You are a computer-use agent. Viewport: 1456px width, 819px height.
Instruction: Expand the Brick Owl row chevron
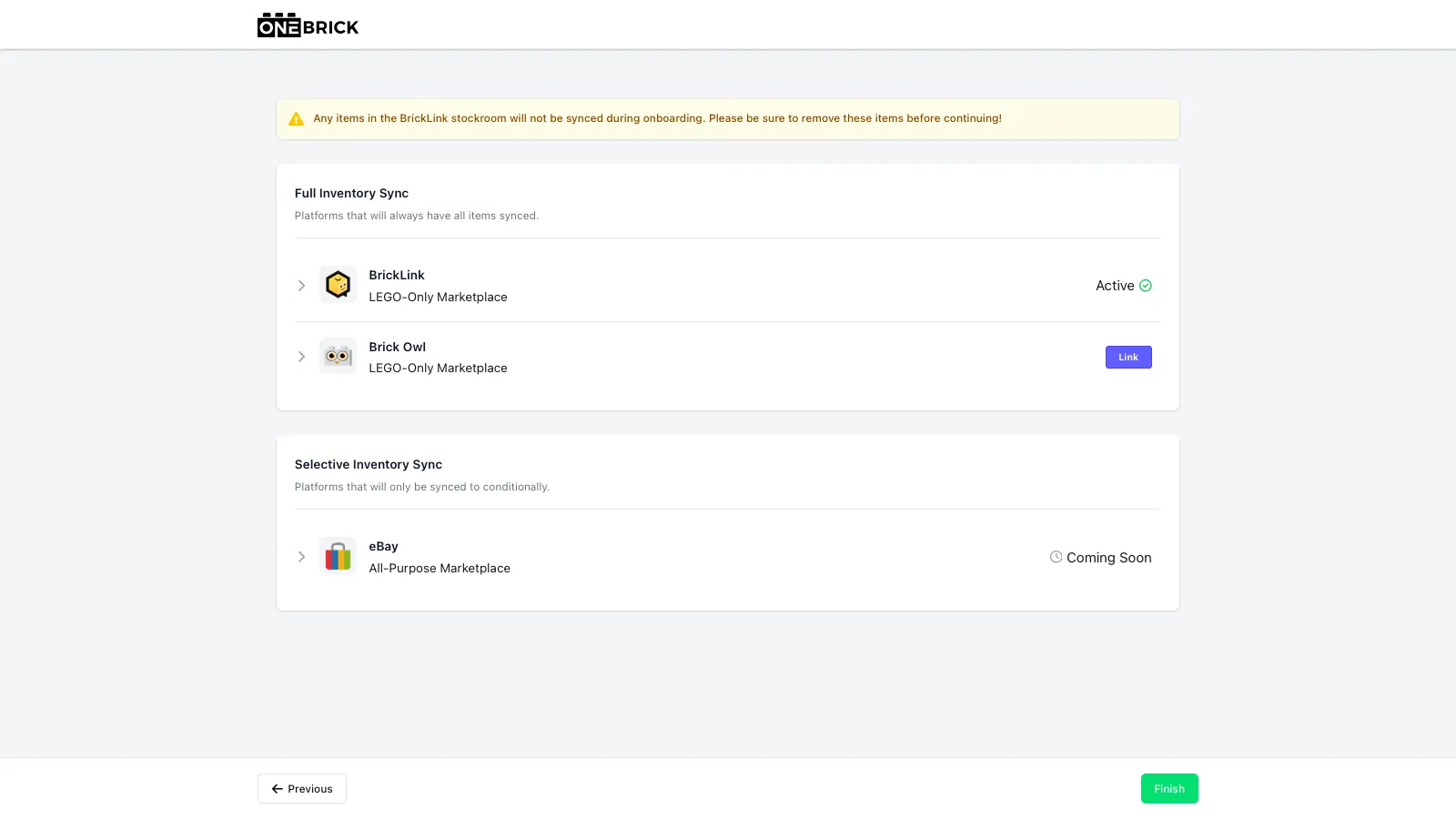(301, 357)
